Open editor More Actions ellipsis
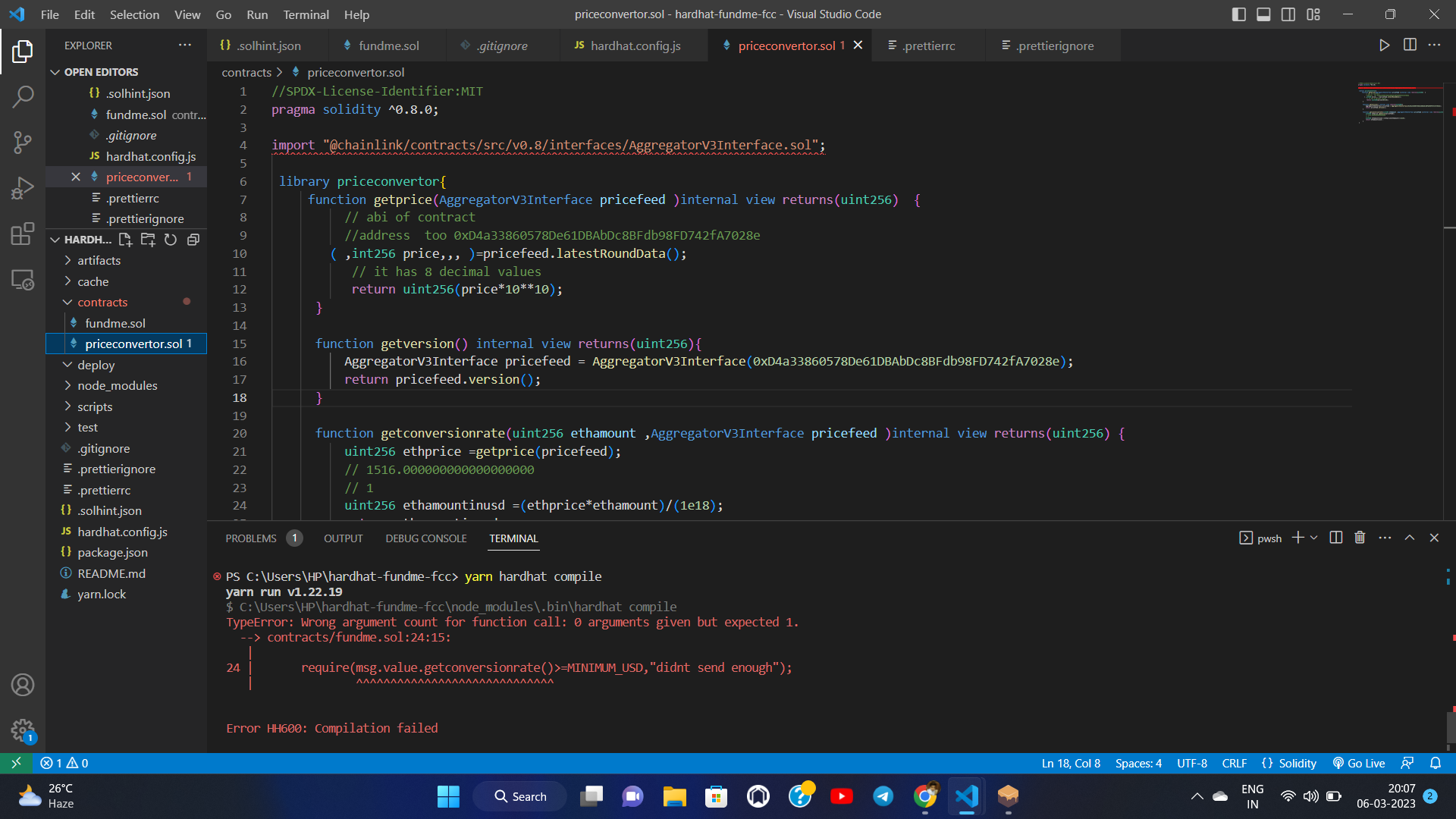 1434,45
